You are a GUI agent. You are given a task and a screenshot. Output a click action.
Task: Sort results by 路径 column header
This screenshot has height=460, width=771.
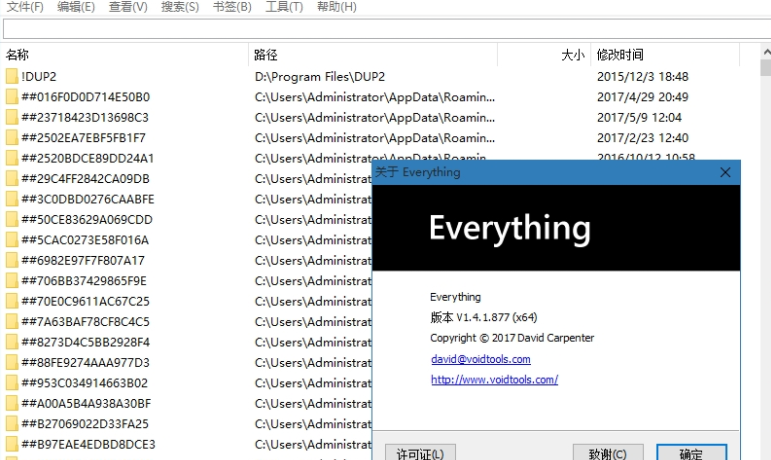click(x=373, y=55)
